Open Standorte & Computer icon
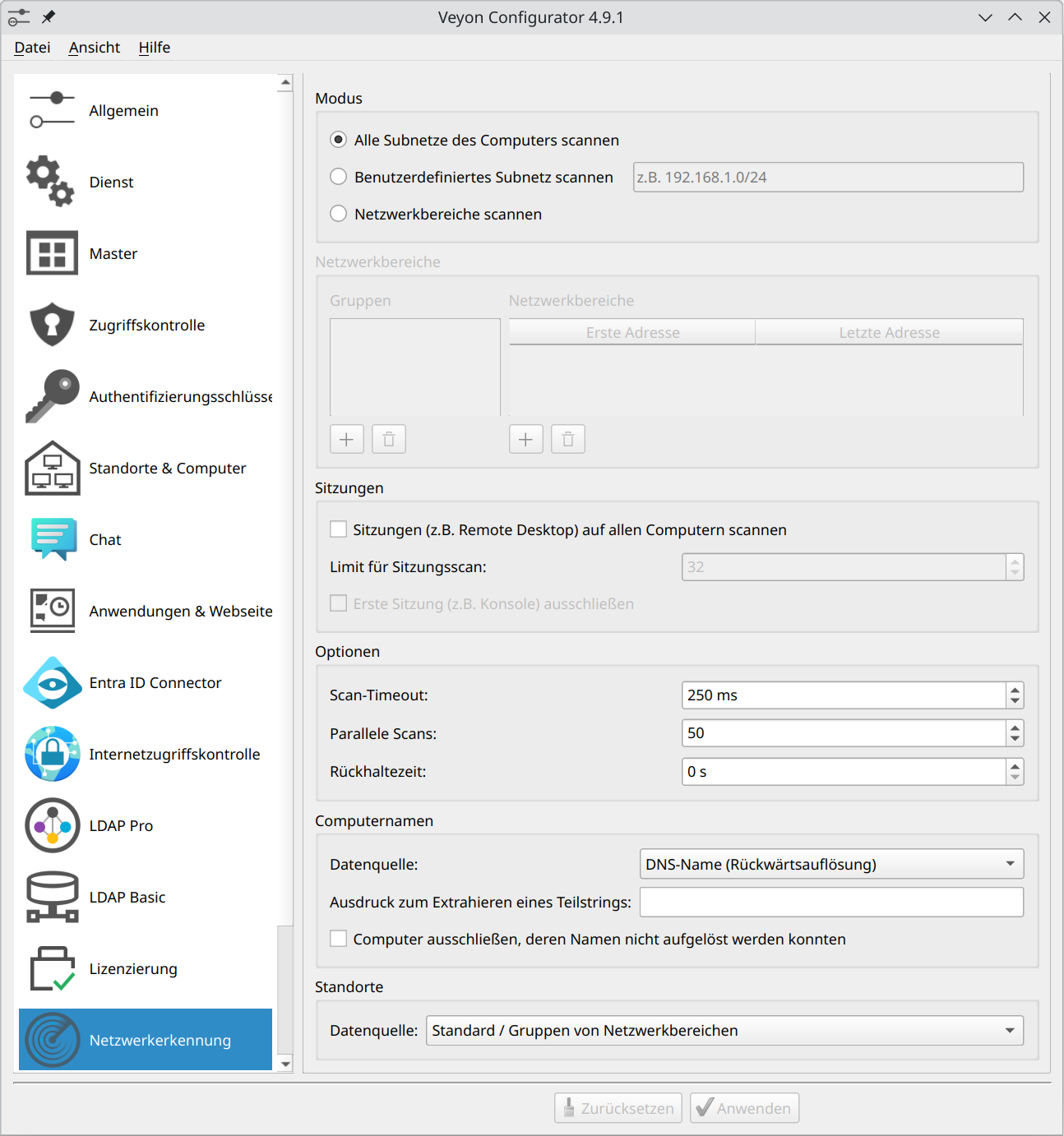Viewport: 1064px width, 1136px height. [52, 468]
